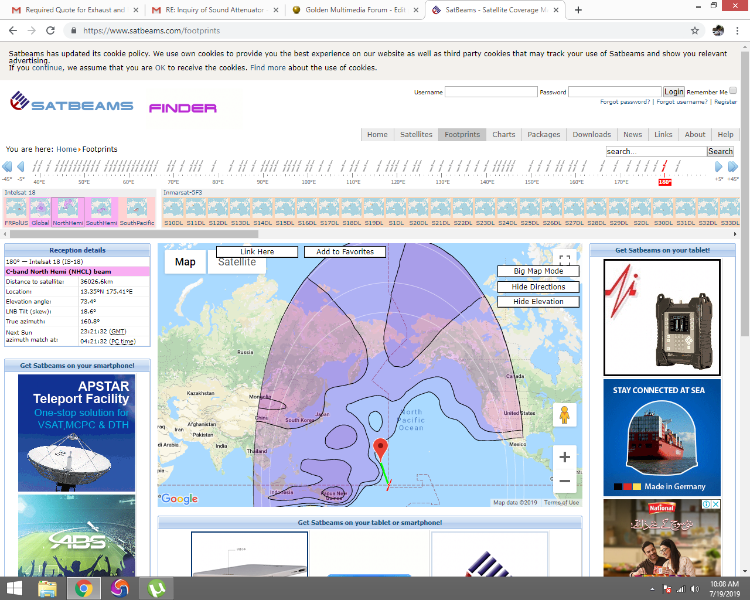This screenshot has width=750, height=600.
Task: Open the S10DL Inmarsat beam thumbnail
Action: coord(173,212)
